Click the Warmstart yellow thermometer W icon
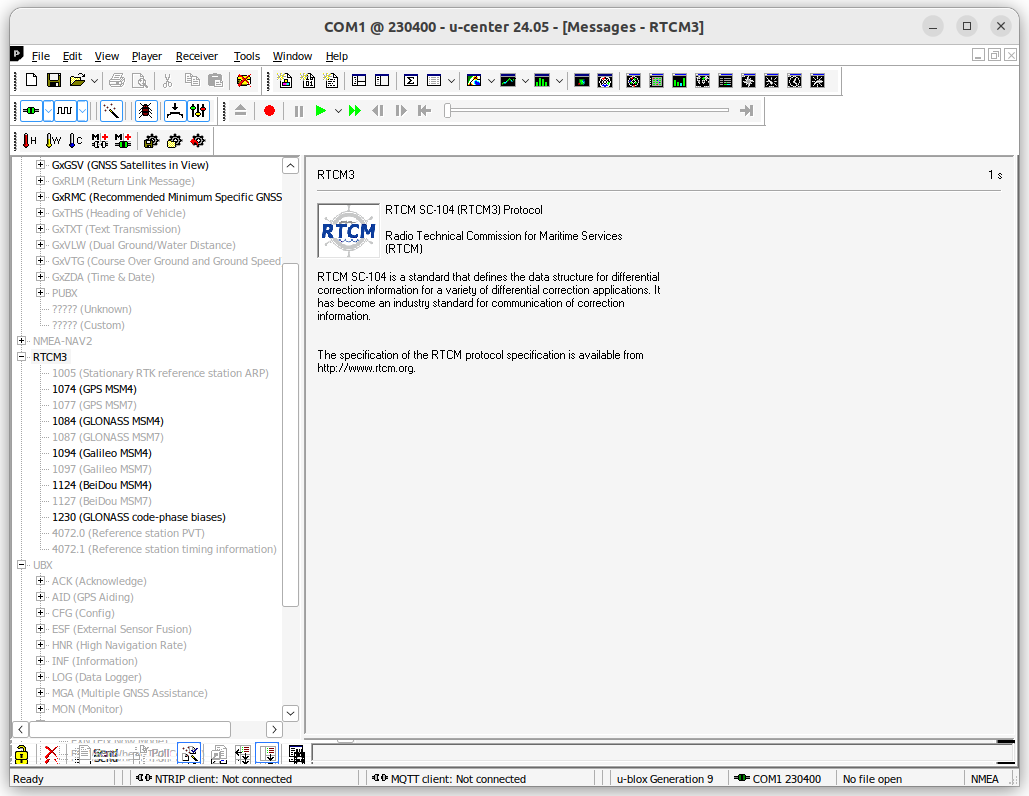The width and height of the screenshot is (1029, 796). click(53, 140)
